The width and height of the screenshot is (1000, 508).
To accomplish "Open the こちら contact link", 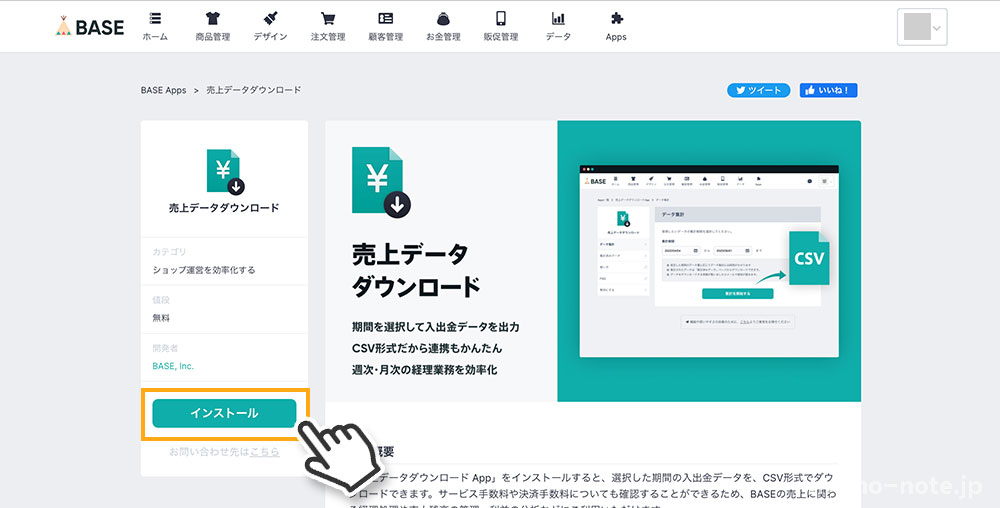I will (265, 452).
